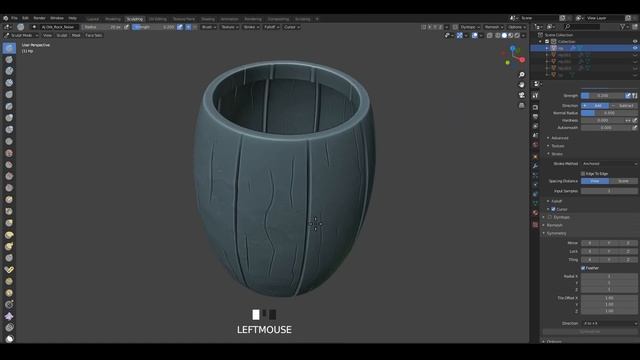The height and width of the screenshot is (360, 640).
Task: Select the Clay Strips sculpt brush
Action: click(9, 83)
